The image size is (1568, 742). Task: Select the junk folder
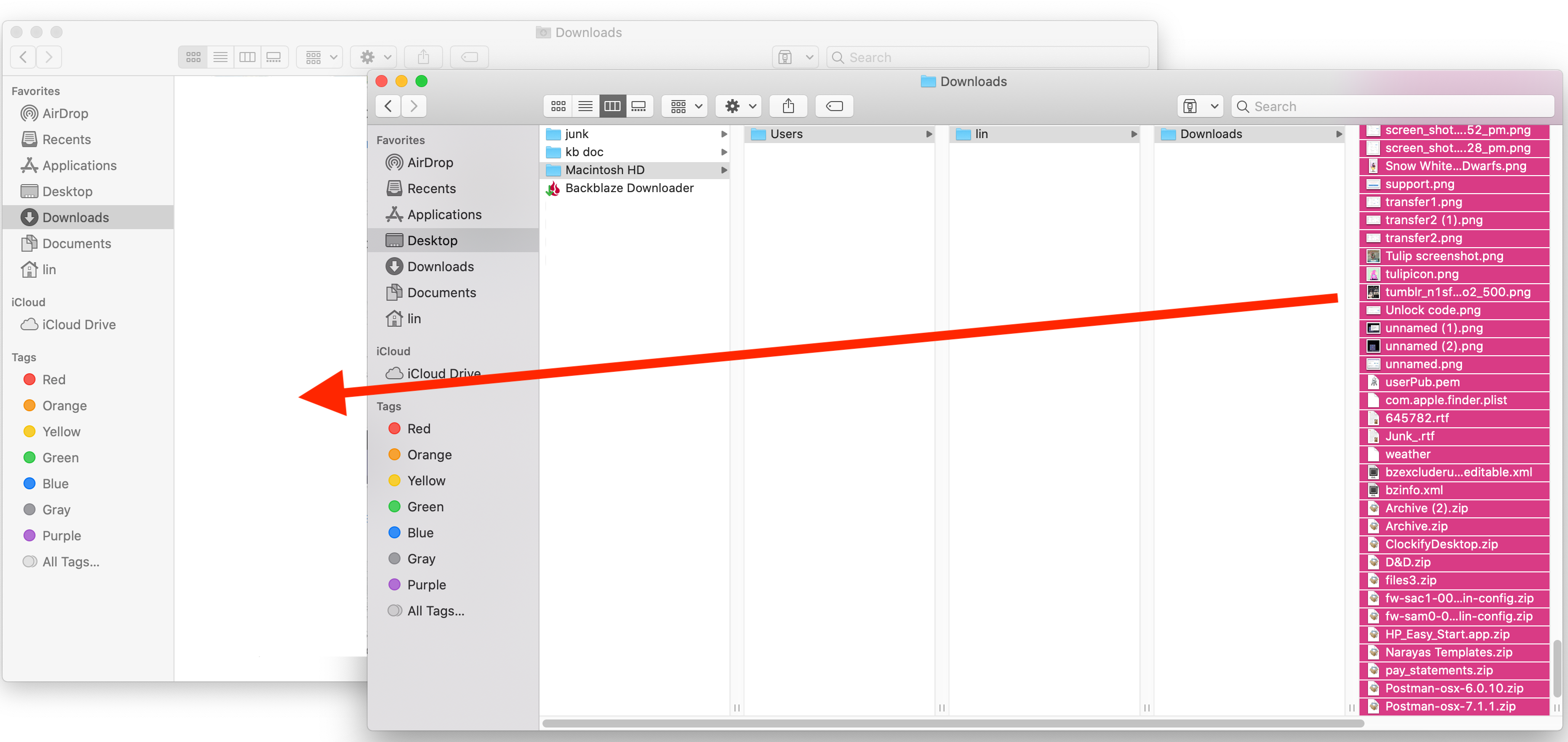(x=635, y=134)
